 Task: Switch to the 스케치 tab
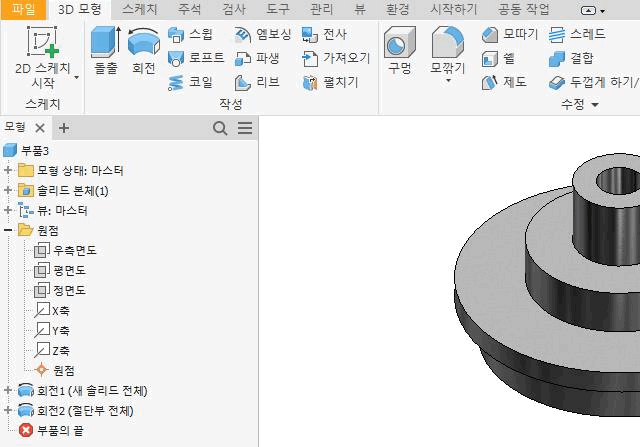tap(140, 9)
